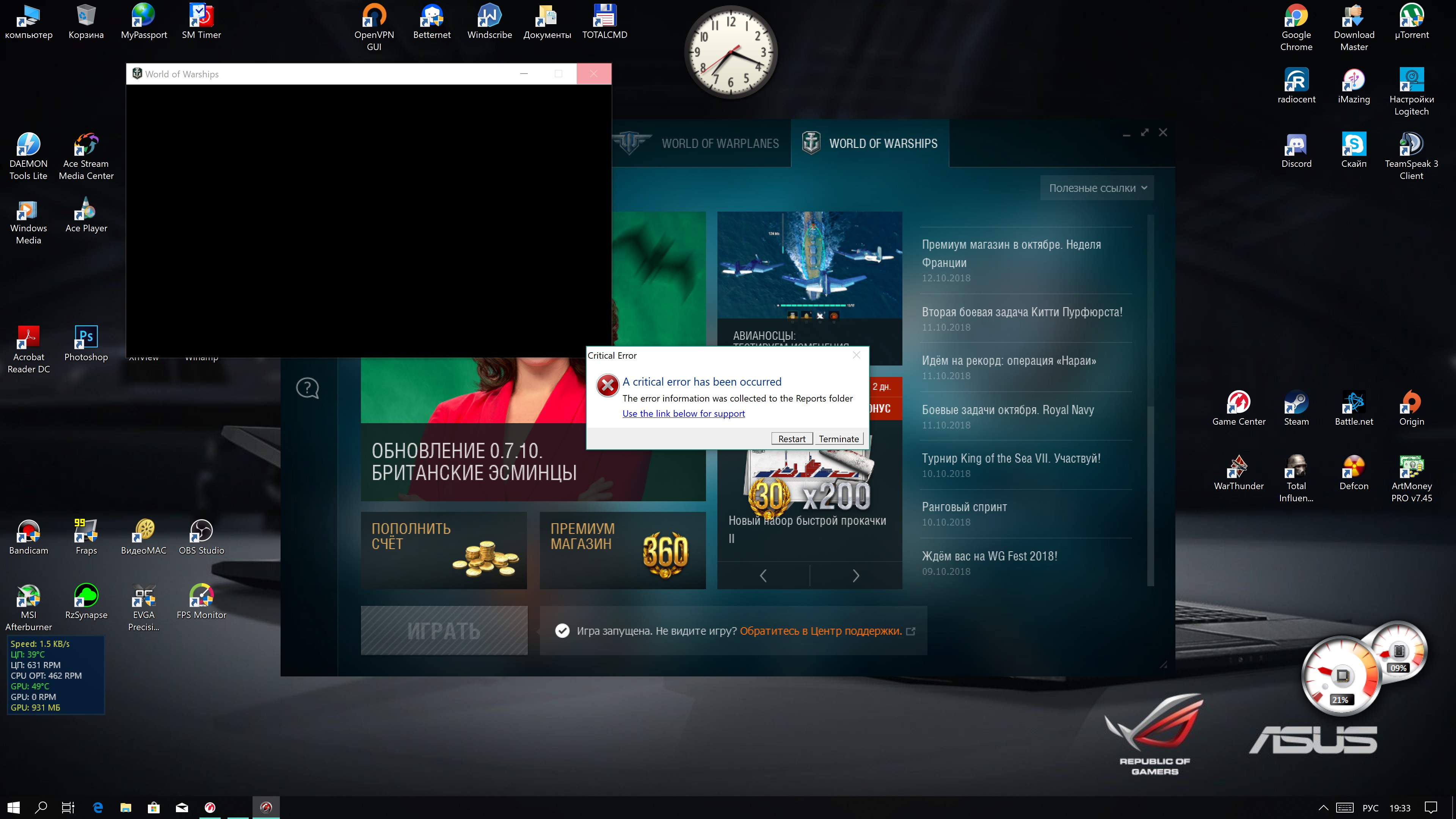
Task: Open the ПОПОЛНИТЬ СЧЁТ banner
Action: (x=444, y=551)
